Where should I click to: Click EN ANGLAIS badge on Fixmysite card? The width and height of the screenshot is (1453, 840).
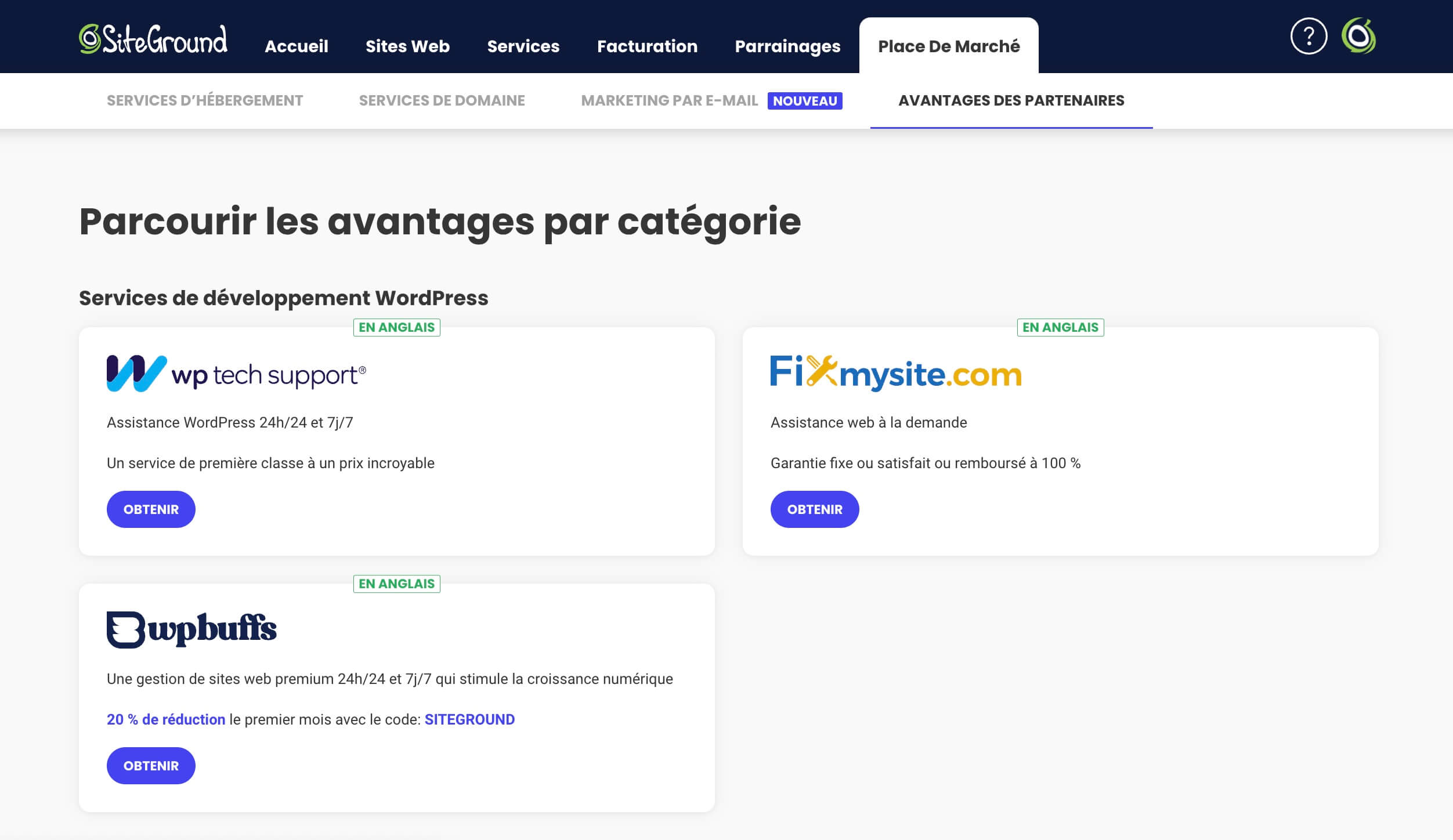pyautogui.click(x=1061, y=327)
